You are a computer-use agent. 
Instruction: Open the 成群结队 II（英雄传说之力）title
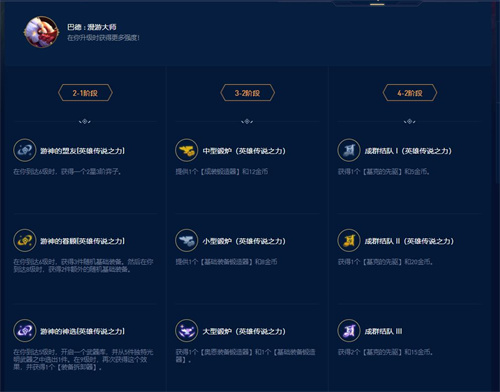409,241
